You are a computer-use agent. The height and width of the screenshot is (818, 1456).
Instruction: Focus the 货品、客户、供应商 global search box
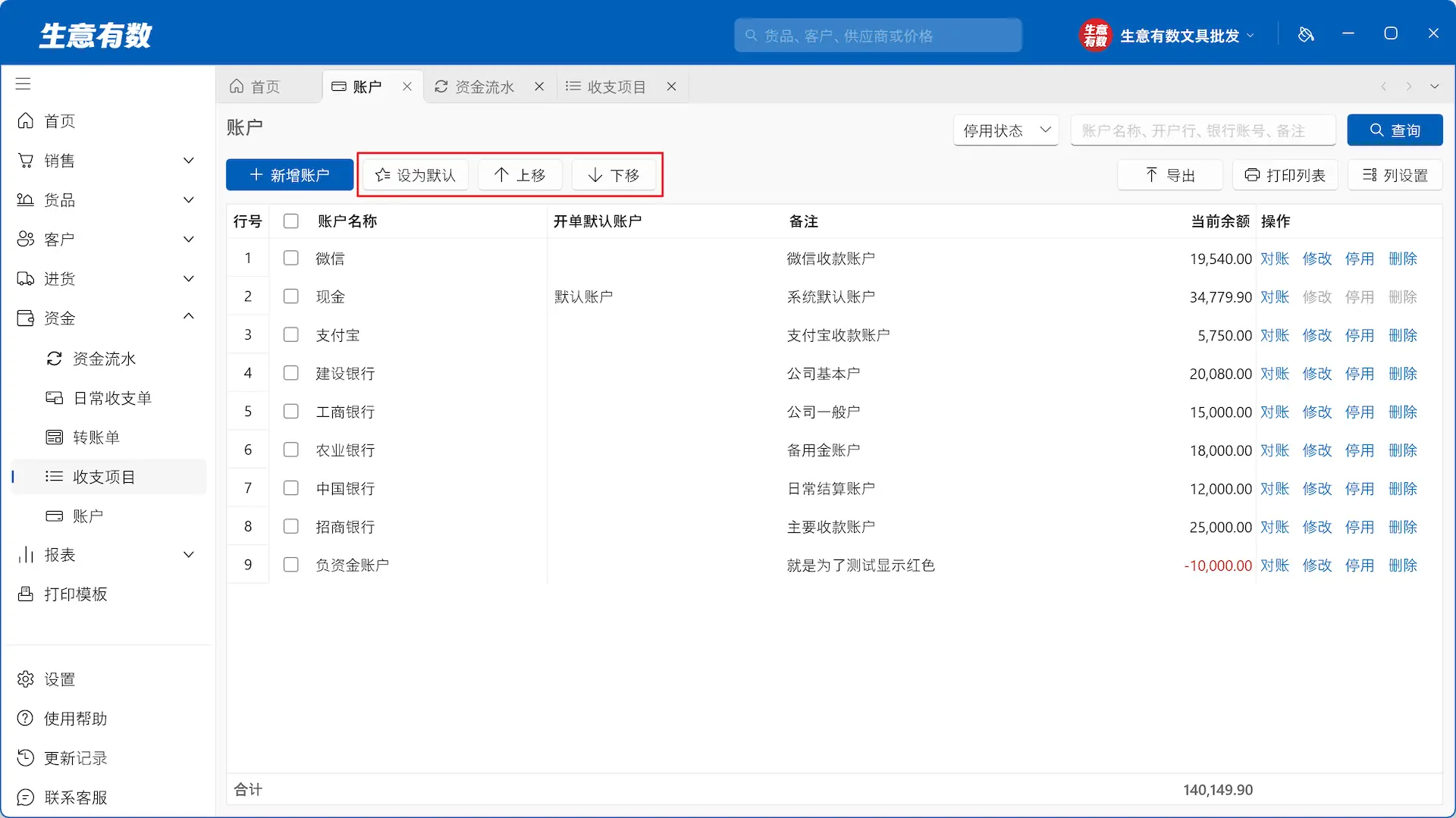(878, 36)
